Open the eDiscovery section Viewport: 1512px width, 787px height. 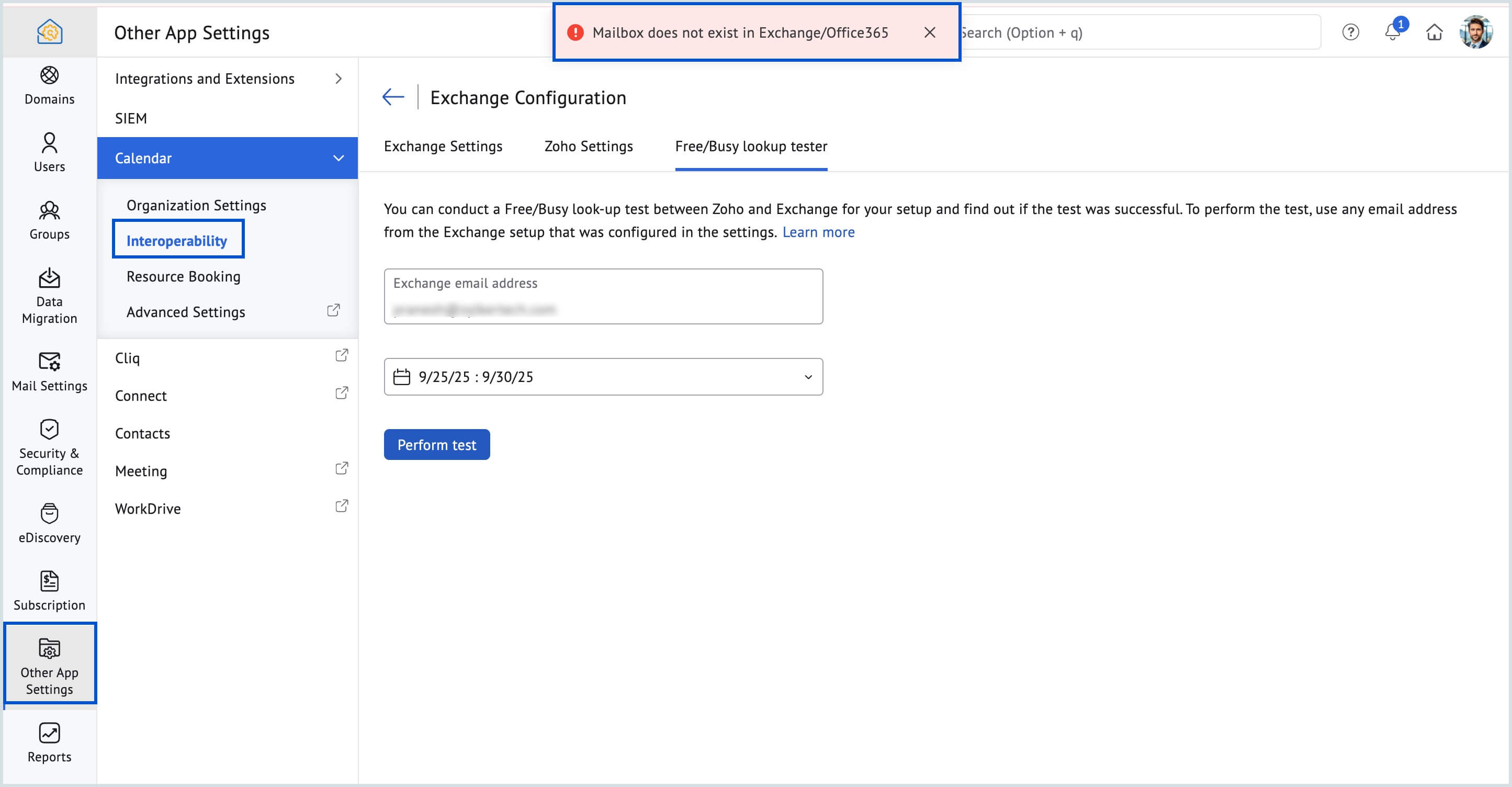coord(49,523)
